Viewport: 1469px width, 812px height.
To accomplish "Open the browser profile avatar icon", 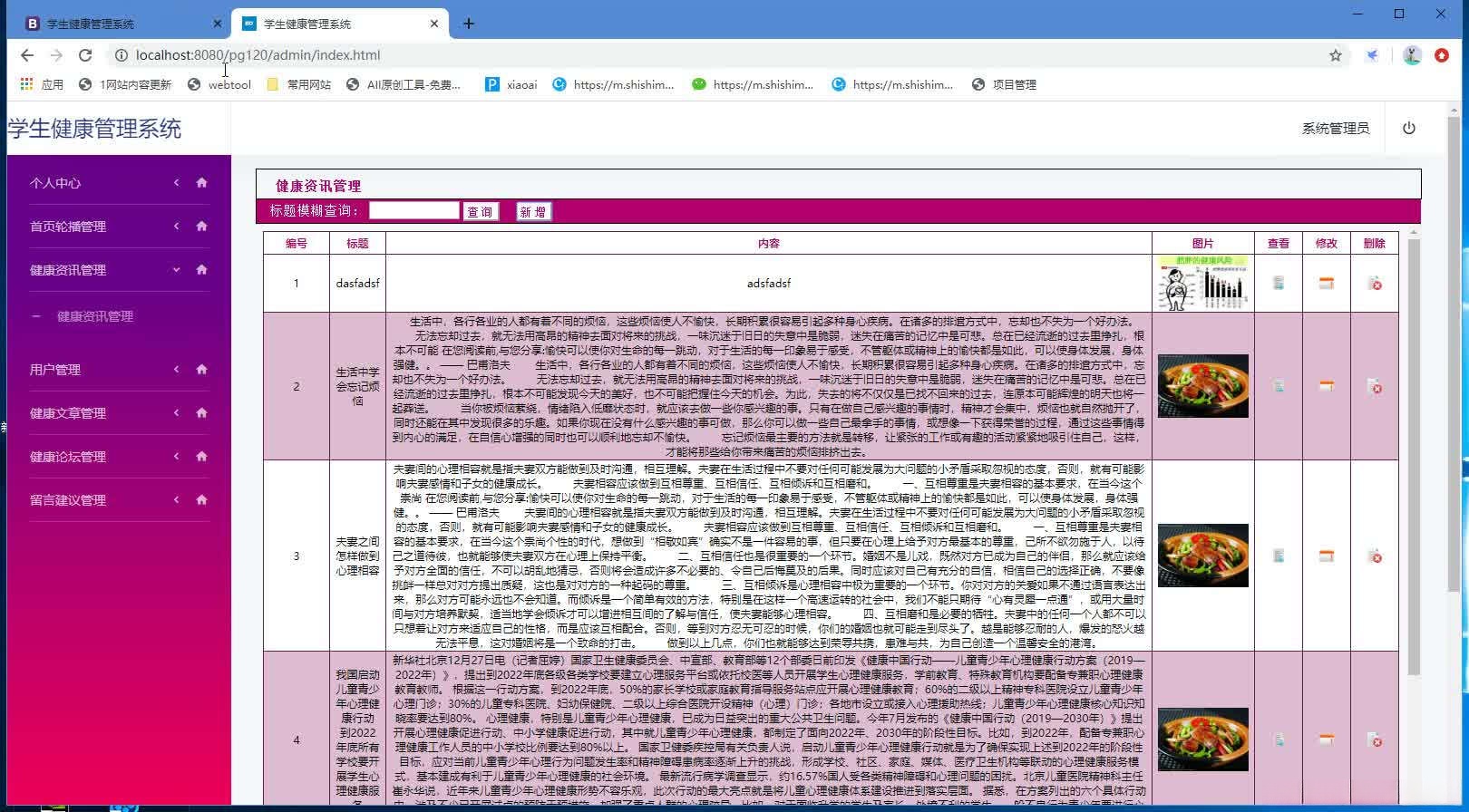I will 1412,55.
